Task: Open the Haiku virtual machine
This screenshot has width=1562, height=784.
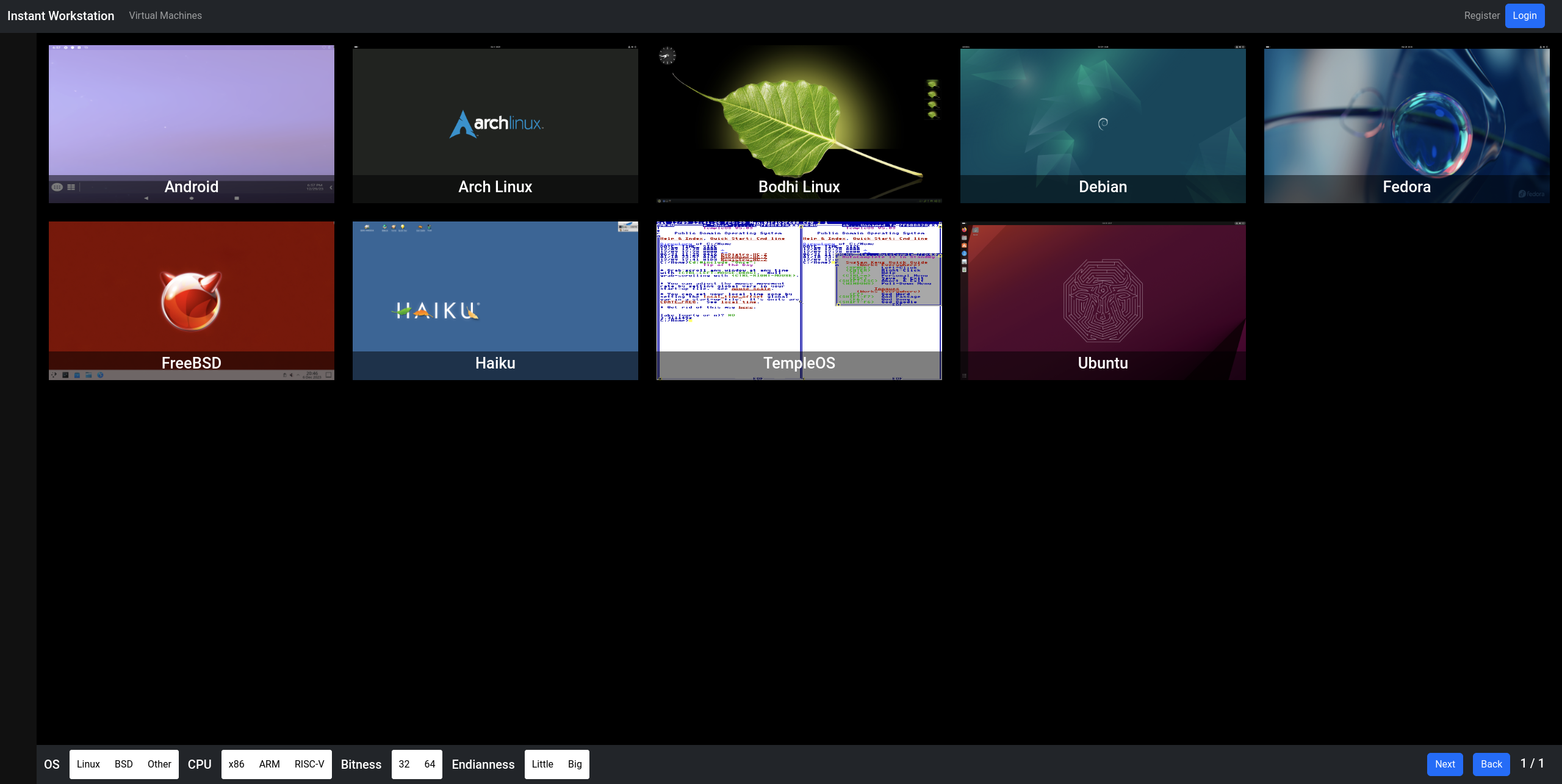Action: click(495, 300)
